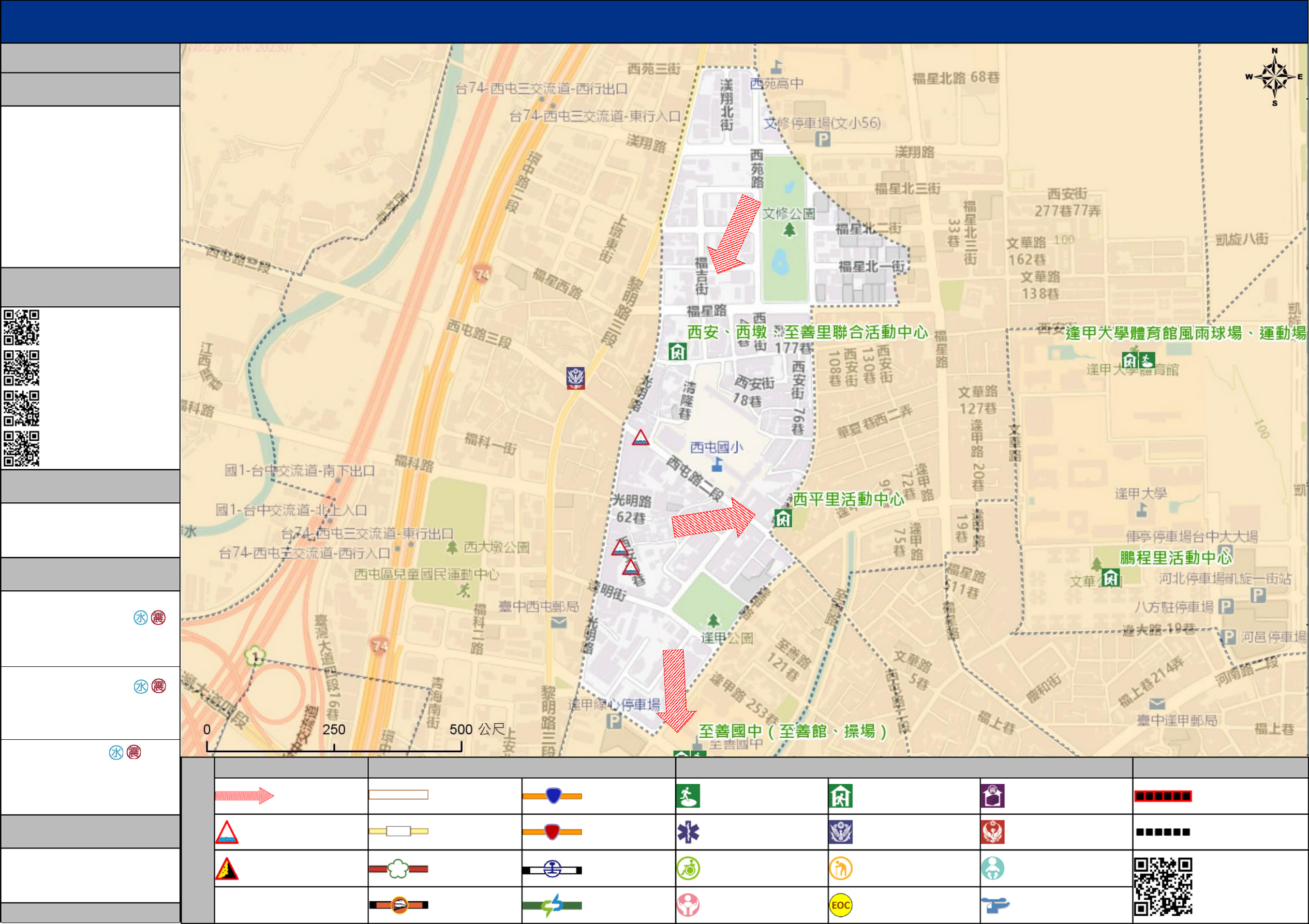The height and width of the screenshot is (924, 1309).
Task: Click the QR code in the legend
Action: click(1163, 887)
